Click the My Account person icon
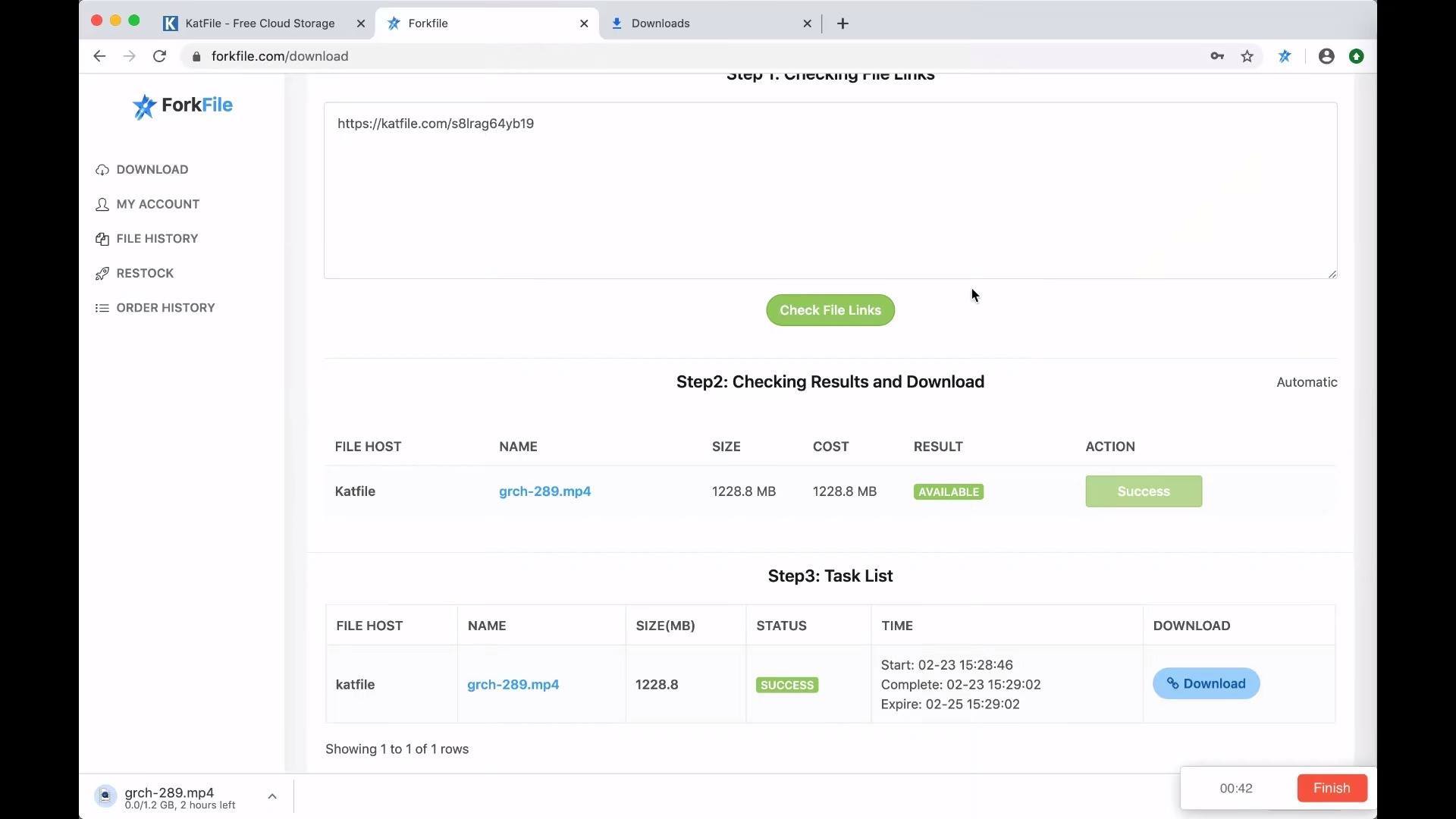Image resolution: width=1456 pixels, height=819 pixels. tap(102, 205)
